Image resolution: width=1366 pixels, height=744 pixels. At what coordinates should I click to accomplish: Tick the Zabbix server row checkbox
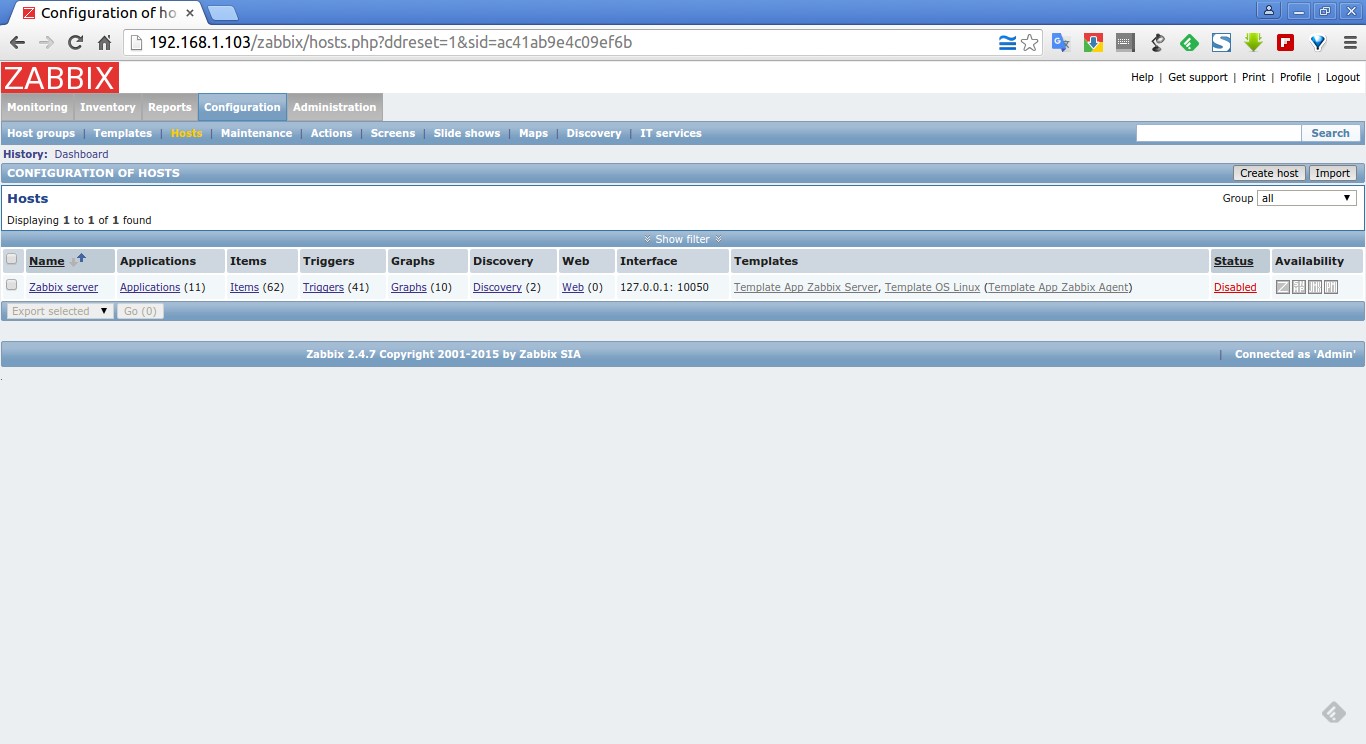tap(12, 285)
